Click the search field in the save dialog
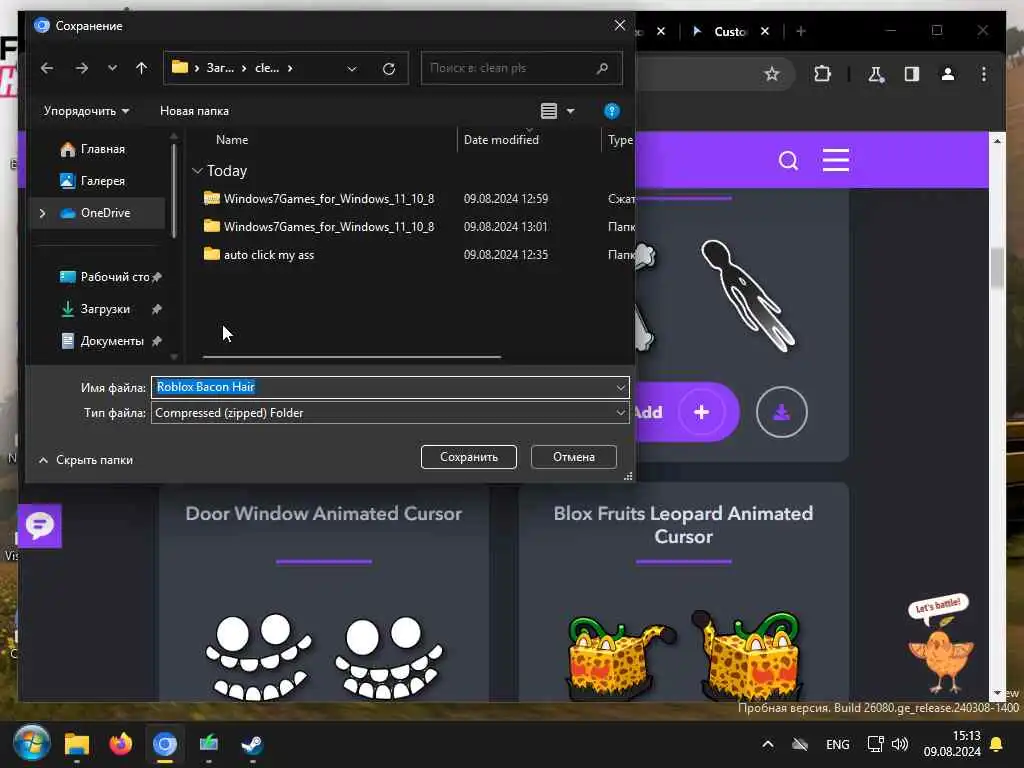The image size is (1024, 768). click(x=521, y=68)
